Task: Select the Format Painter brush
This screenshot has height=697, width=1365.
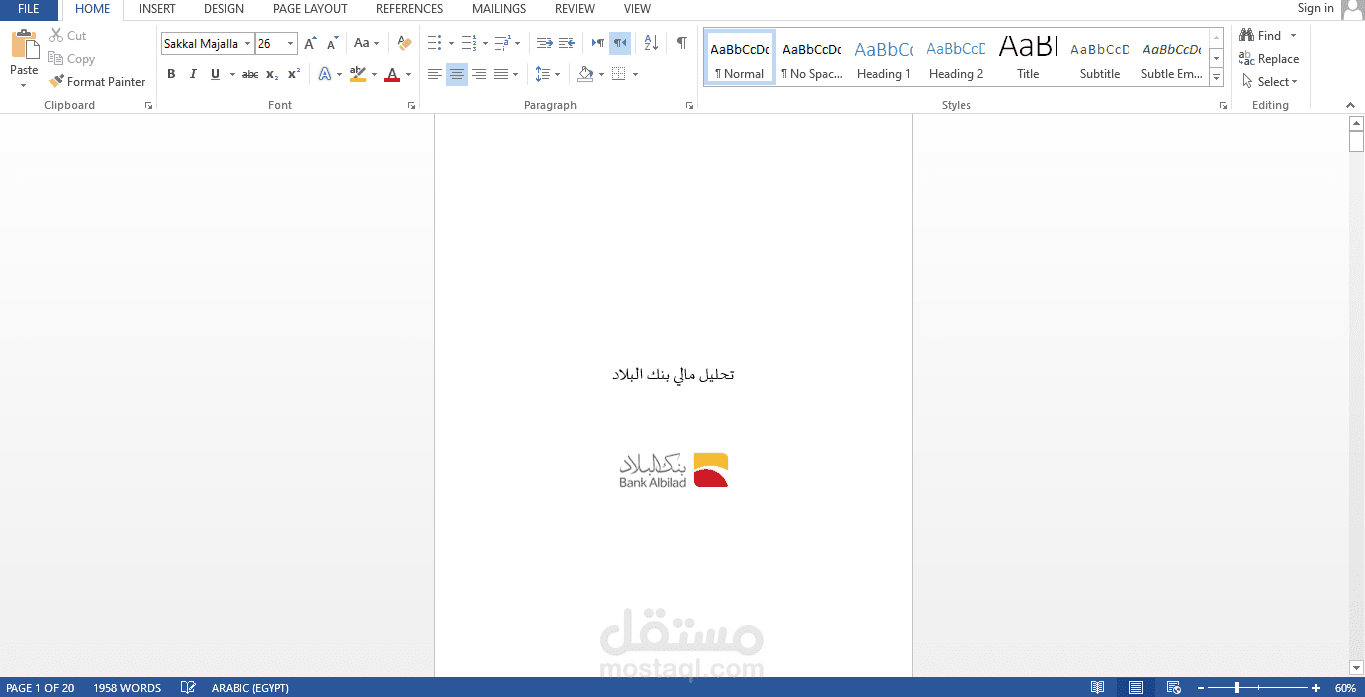Action: (56, 82)
